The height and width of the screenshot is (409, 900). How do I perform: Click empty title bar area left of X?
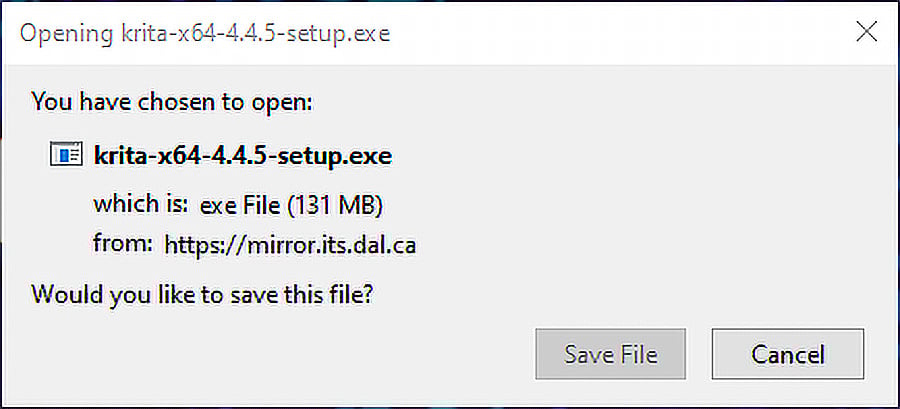(x=620, y=33)
